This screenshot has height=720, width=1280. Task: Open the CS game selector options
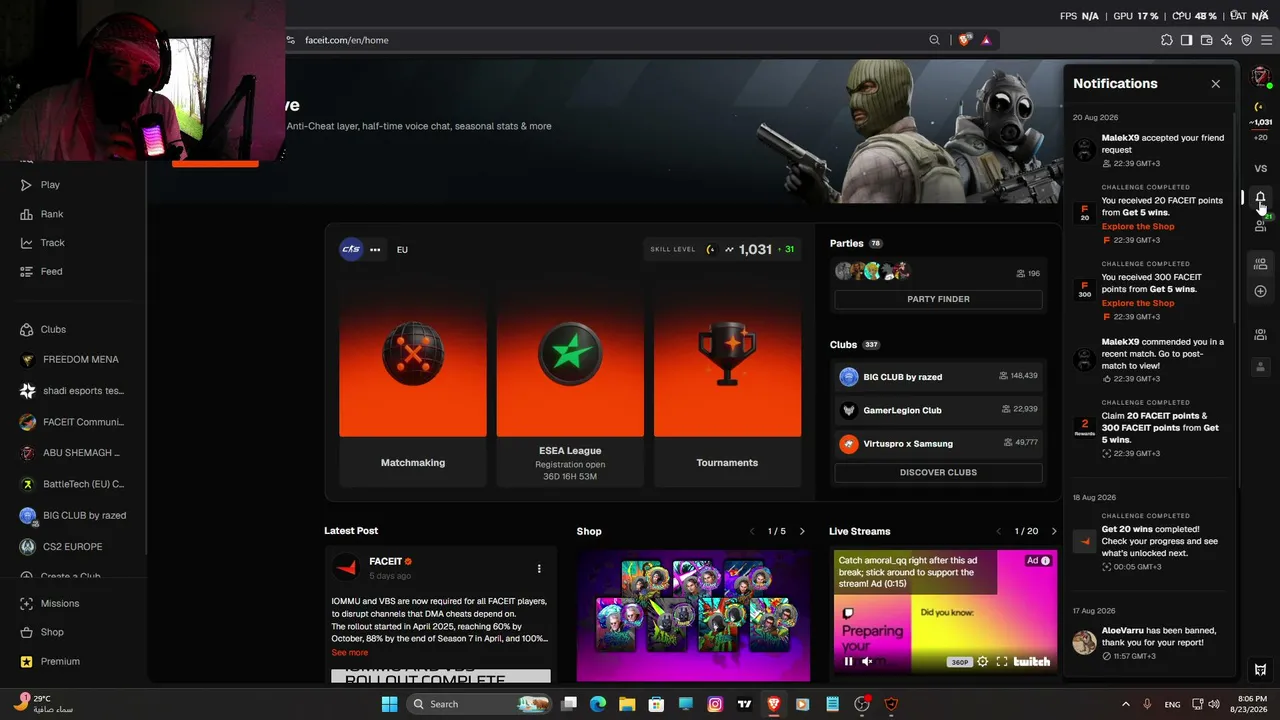[x=375, y=250]
